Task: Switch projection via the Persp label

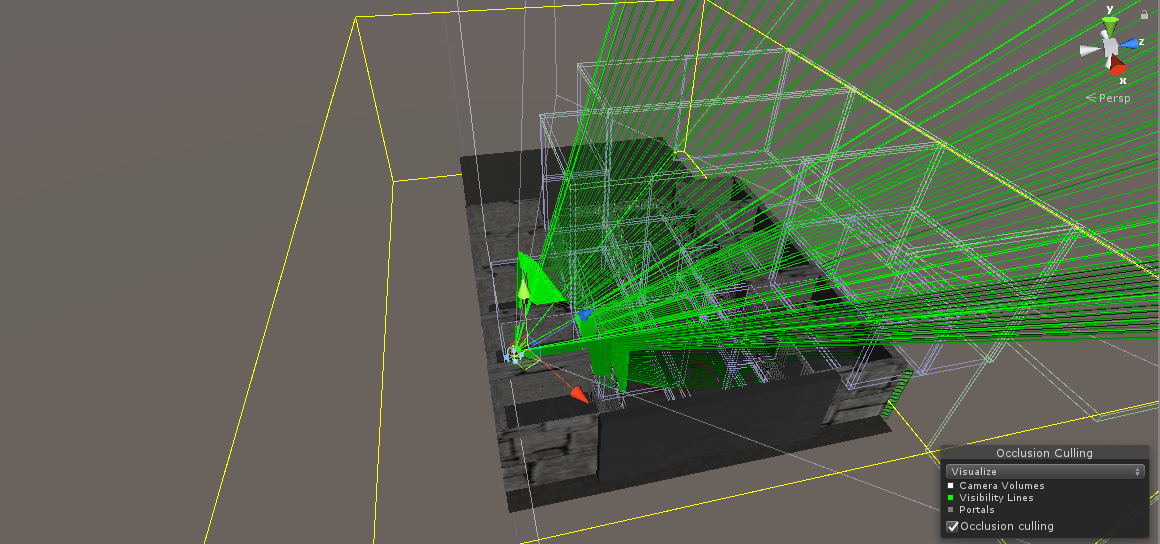Action: (1108, 98)
